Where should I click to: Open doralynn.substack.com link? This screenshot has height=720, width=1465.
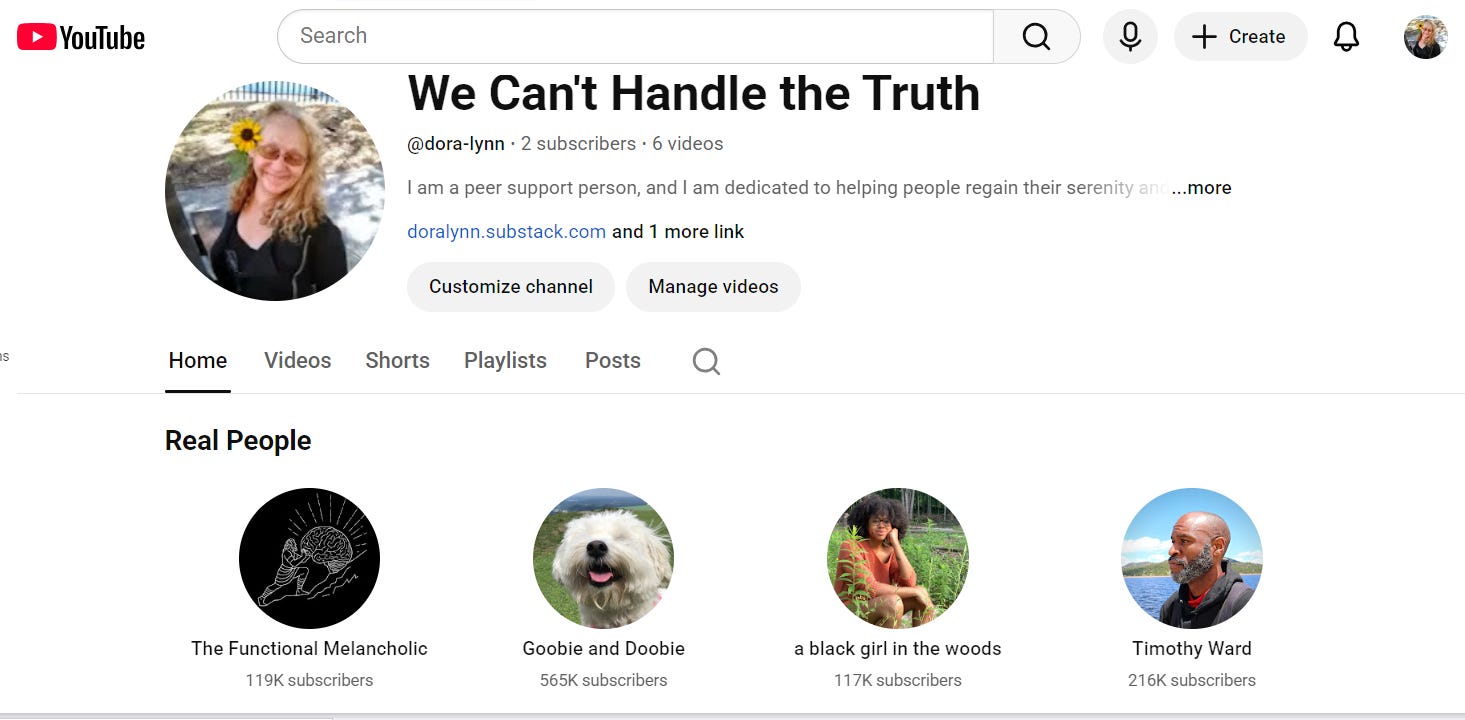point(506,232)
